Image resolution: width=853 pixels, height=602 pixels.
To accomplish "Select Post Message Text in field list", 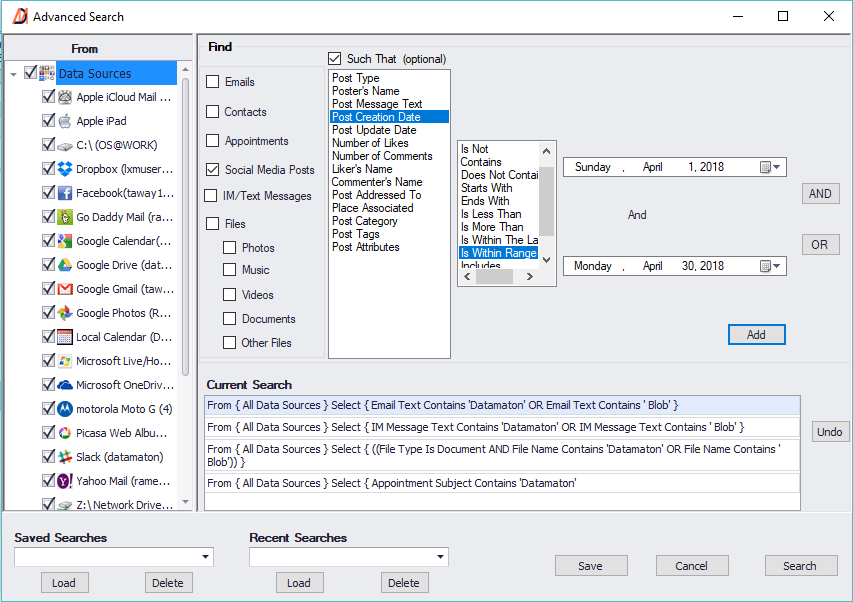I will pyautogui.click(x=377, y=104).
